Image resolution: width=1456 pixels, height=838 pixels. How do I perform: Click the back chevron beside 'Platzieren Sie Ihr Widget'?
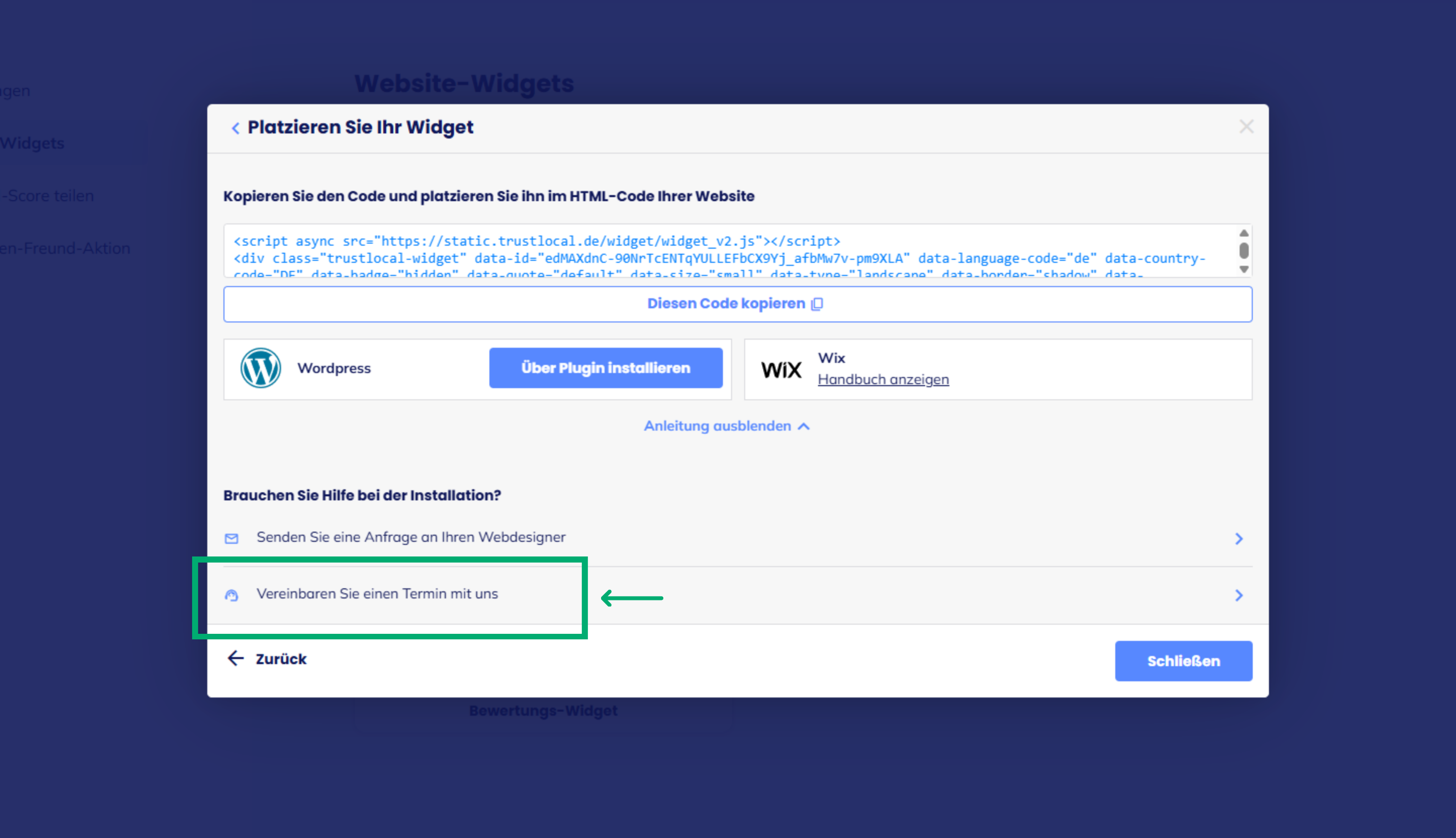click(236, 128)
